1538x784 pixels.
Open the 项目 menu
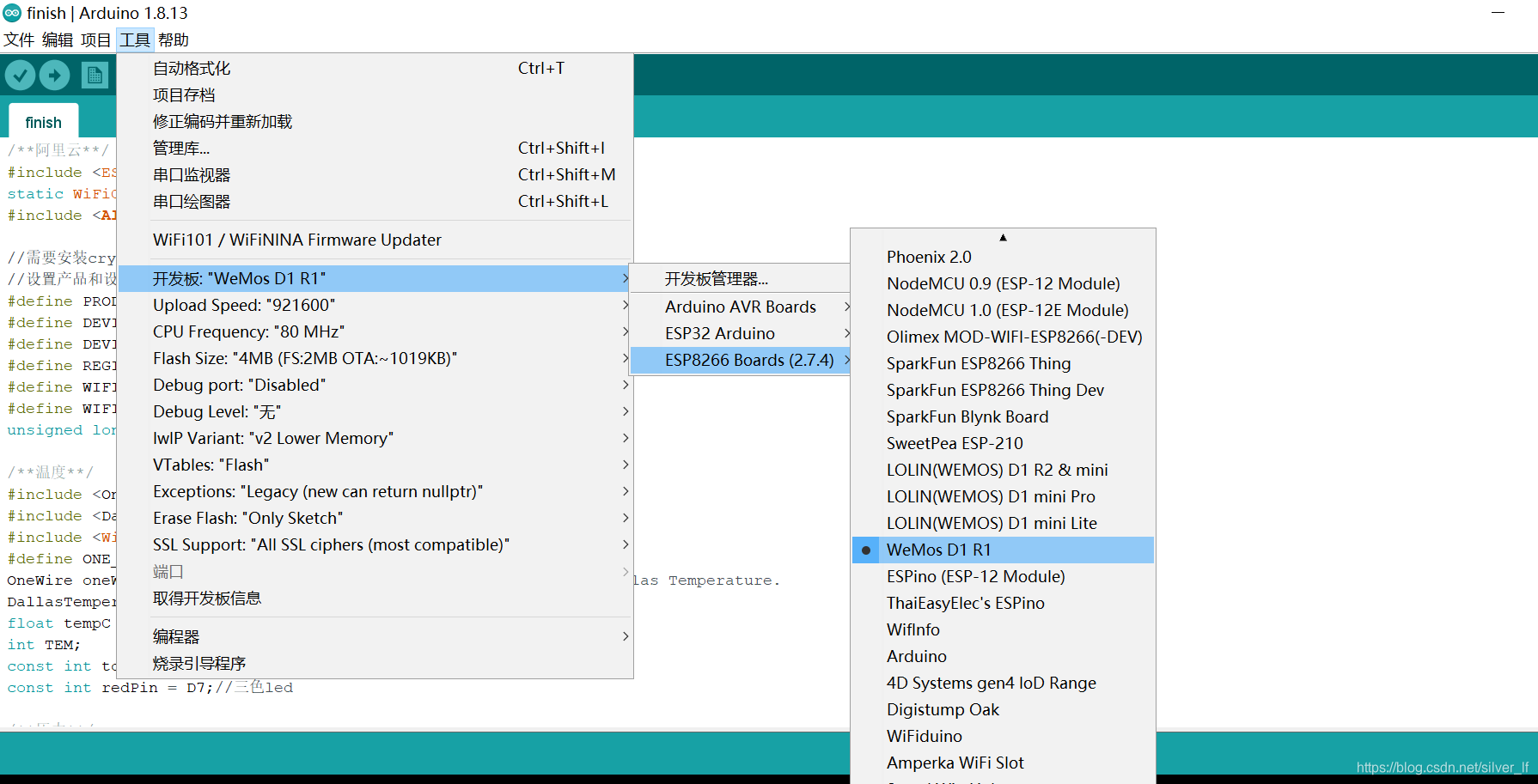pyautogui.click(x=96, y=40)
